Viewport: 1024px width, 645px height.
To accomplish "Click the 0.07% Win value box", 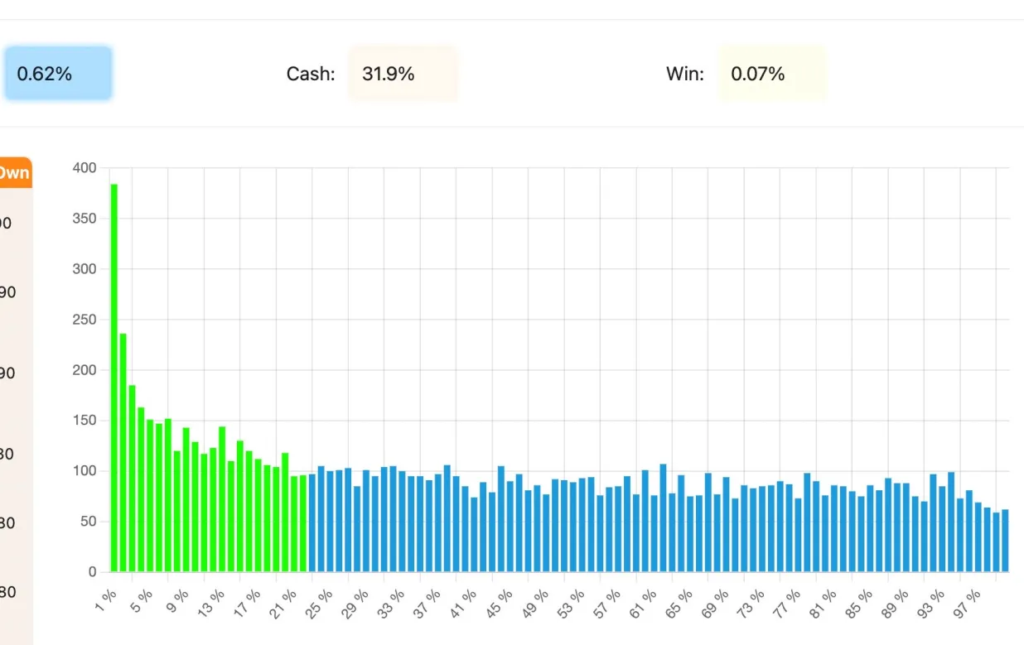I will pyautogui.click(x=771, y=74).
